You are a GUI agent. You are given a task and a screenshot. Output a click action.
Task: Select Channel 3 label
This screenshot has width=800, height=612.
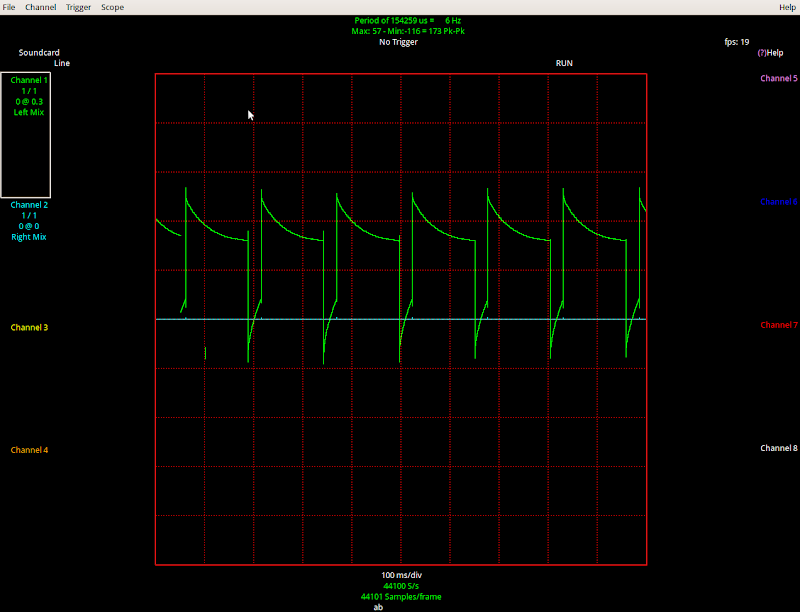[x=29, y=328]
